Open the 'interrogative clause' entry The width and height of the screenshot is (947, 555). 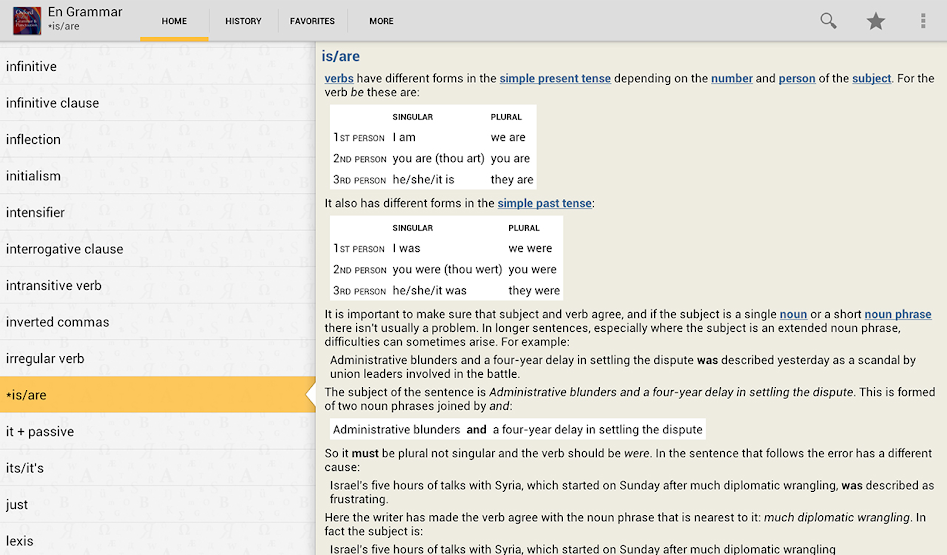point(64,249)
